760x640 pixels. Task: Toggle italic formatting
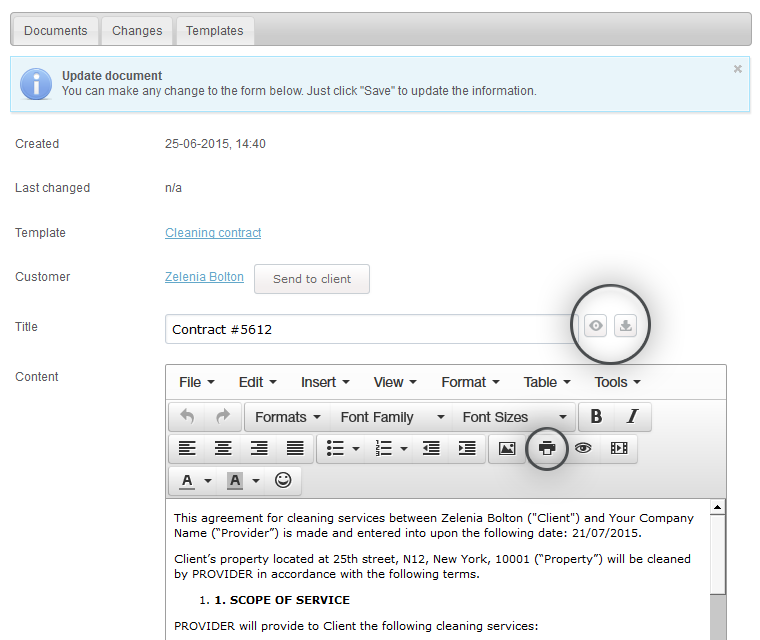632,416
